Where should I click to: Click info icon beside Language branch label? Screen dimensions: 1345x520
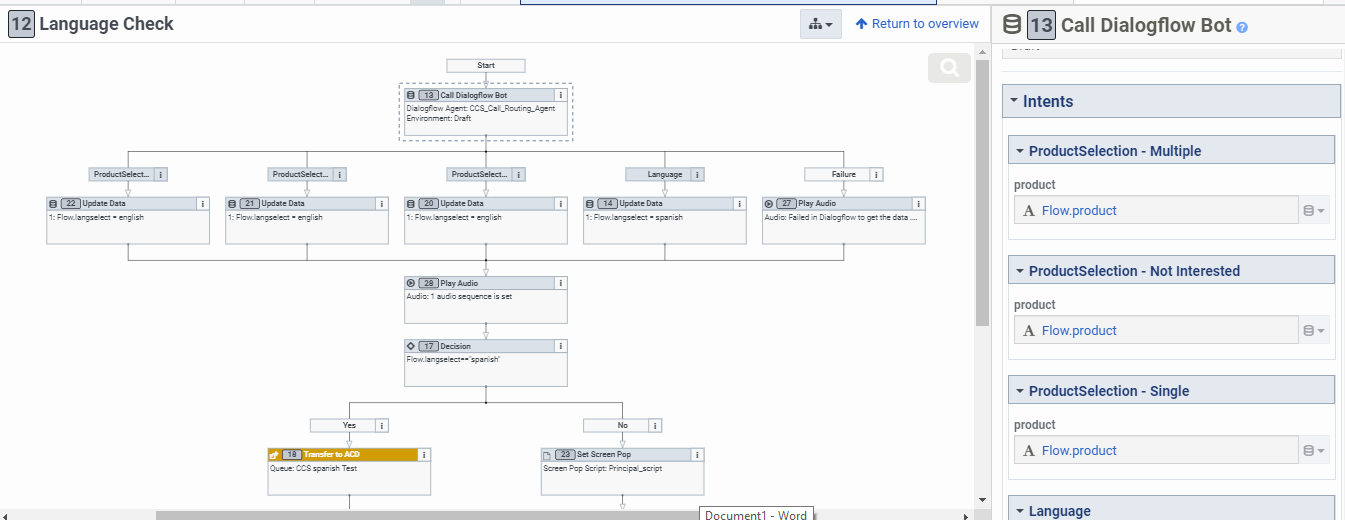pyautogui.click(x=698, y=174)
